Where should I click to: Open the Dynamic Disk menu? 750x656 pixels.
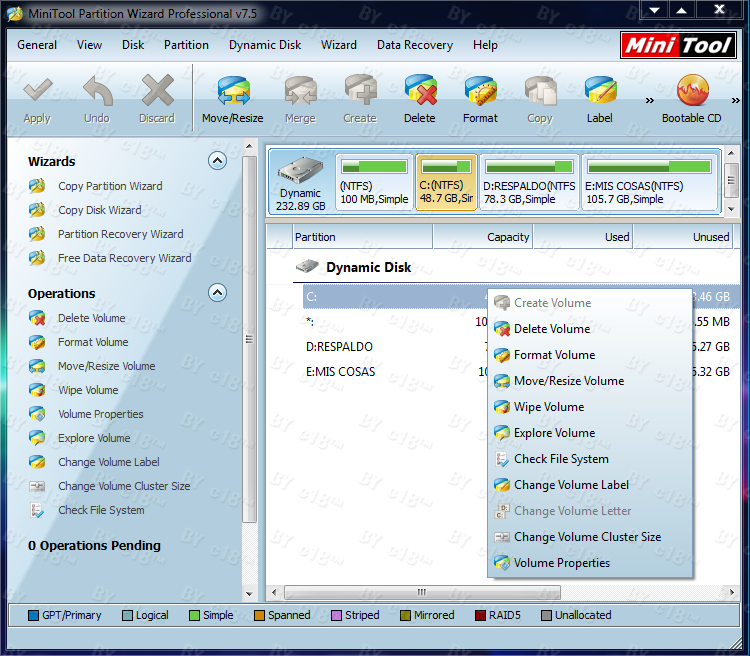[265, 45]
